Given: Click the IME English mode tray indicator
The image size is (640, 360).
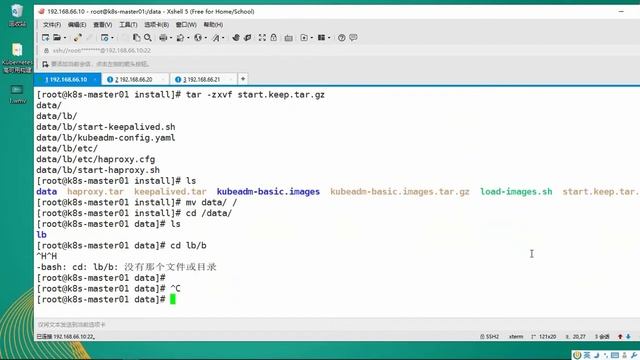Looking at the screenshot, I should click(x=587, y=355).
